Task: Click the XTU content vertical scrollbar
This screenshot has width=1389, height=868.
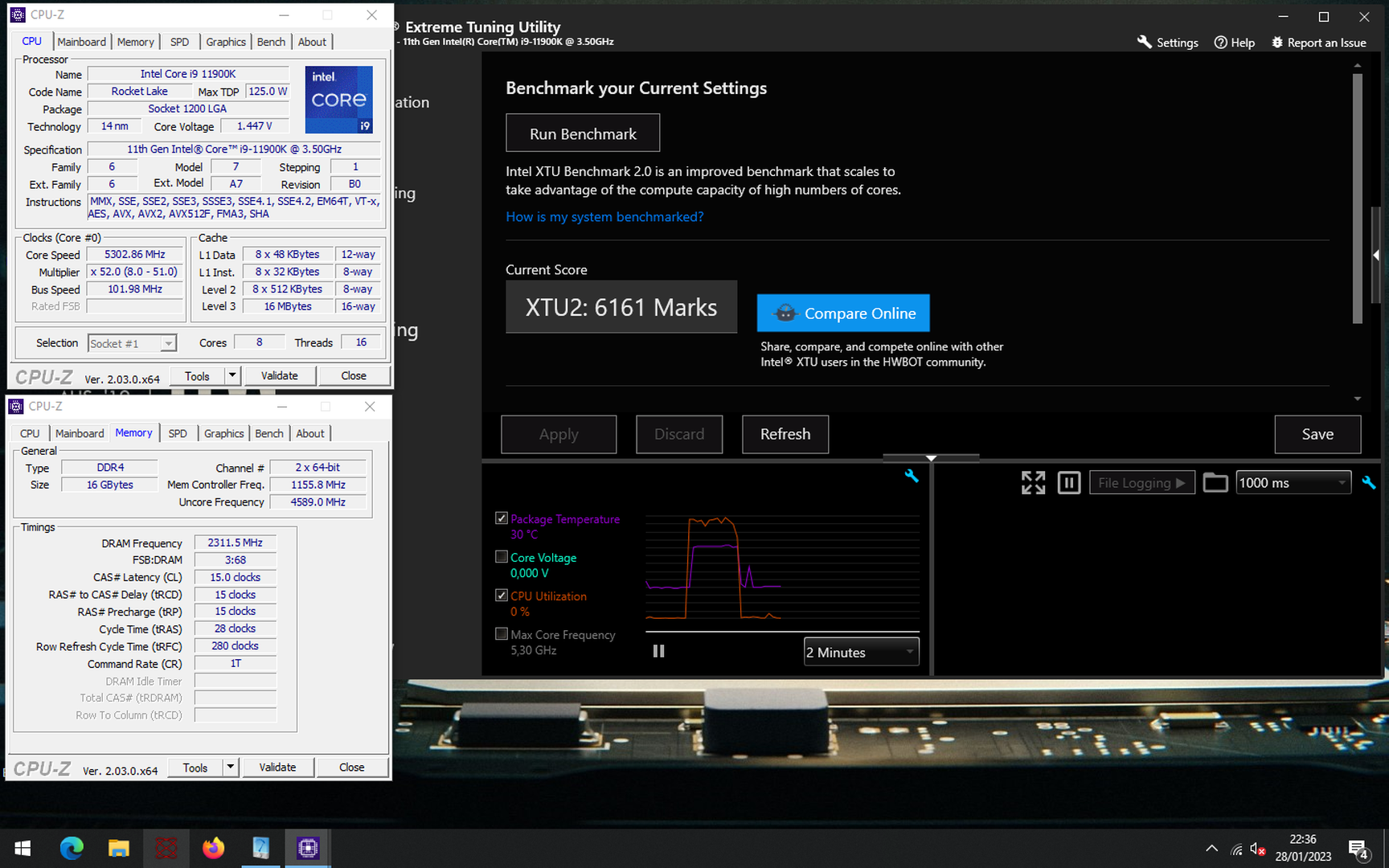Action: pyautogui.click(x=1357, y=199)
